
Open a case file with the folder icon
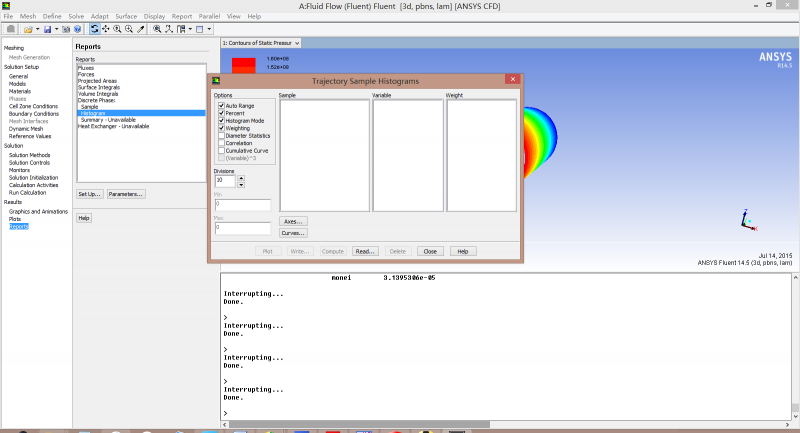coord(28,30)
